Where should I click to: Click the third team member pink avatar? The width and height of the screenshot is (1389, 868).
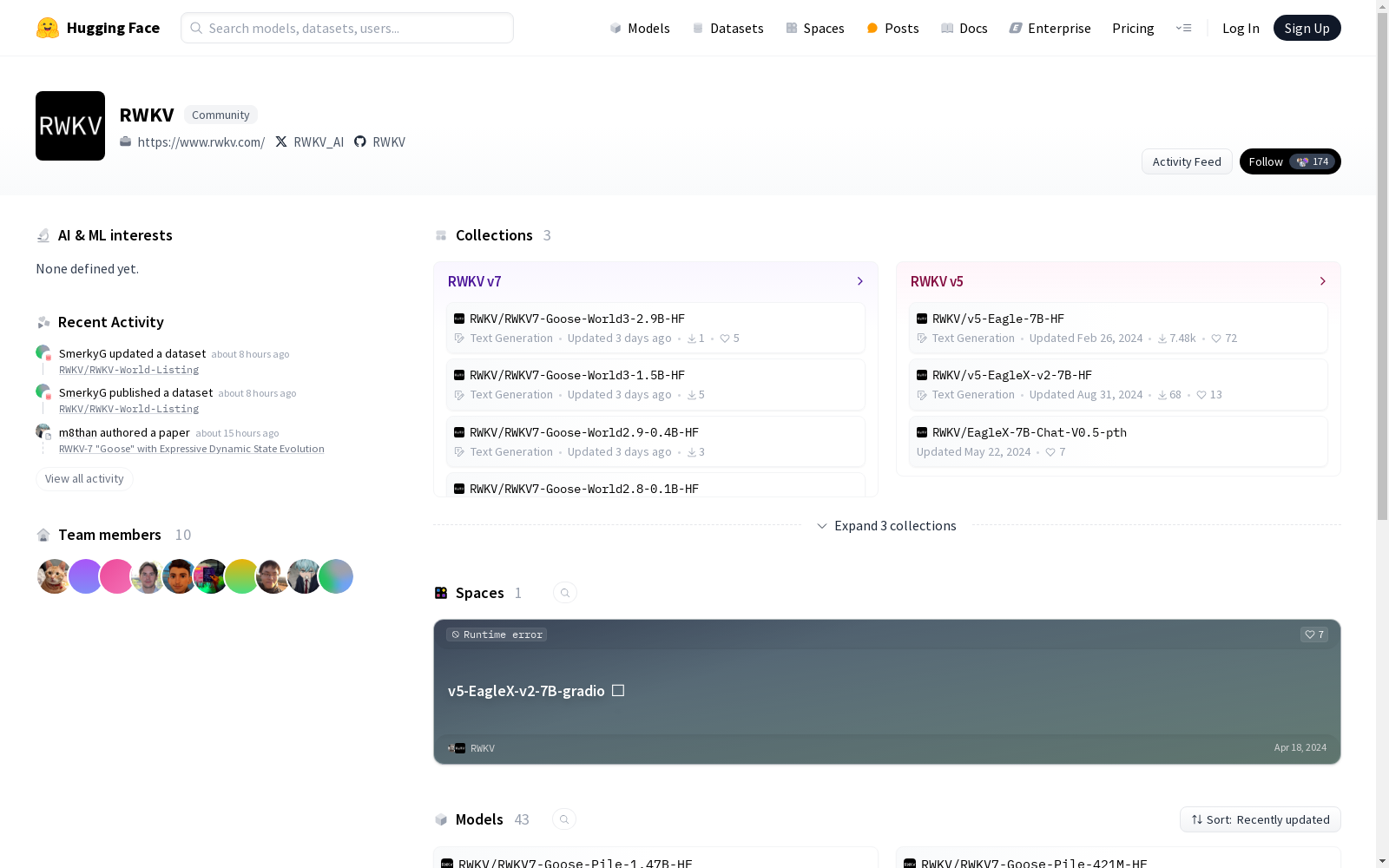point(116,576)
